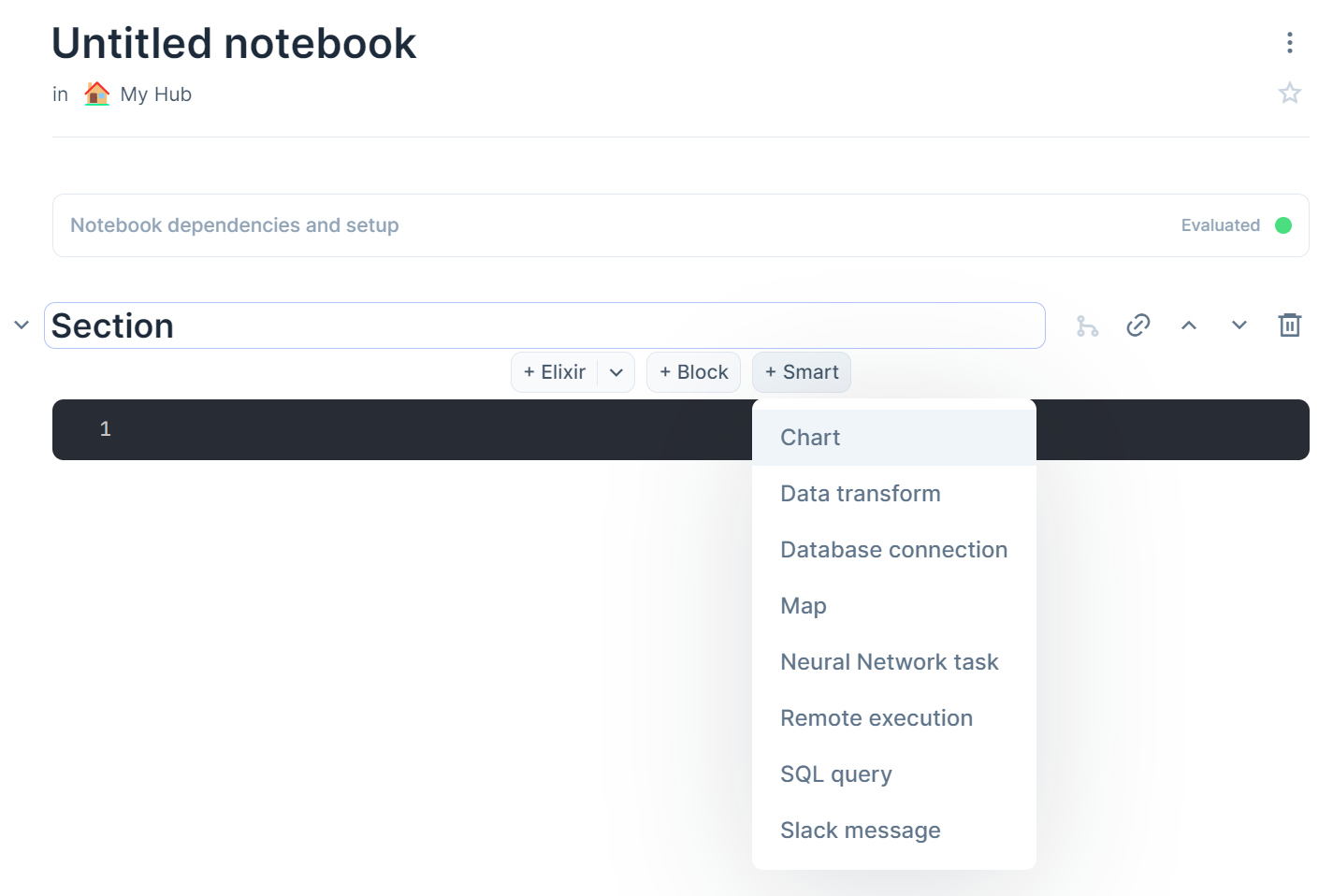
Task: Choose Chart from the Smart menu
Action: pyautogui.click(x=894, y=438)
